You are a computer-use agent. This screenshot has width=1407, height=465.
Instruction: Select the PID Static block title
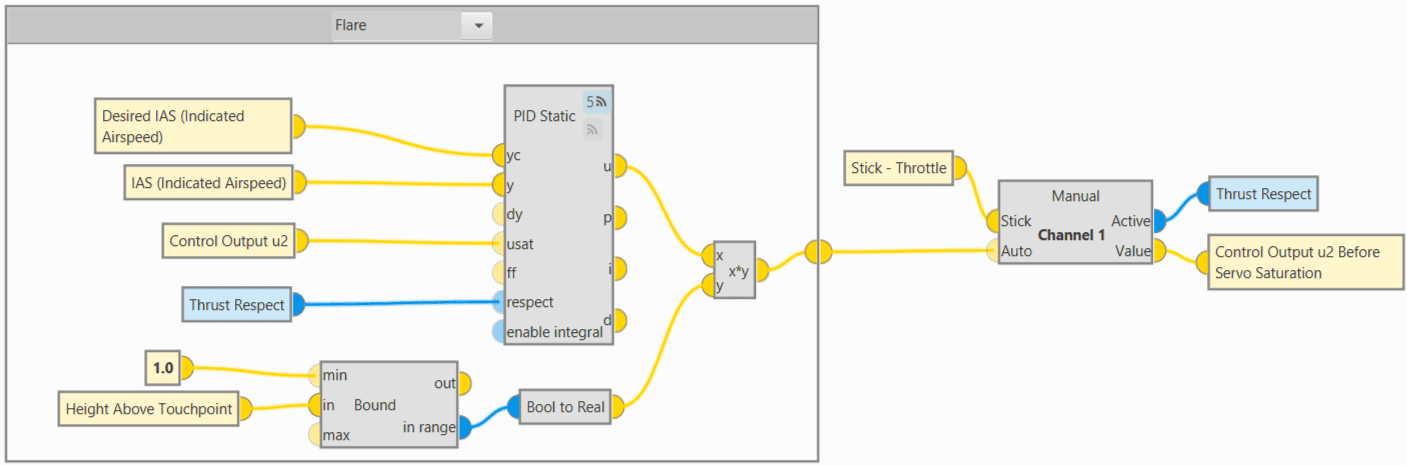click(544, 116)
